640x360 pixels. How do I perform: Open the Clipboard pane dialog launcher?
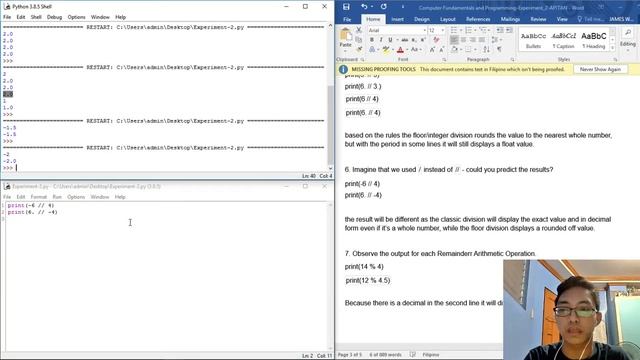pos(362,60)
